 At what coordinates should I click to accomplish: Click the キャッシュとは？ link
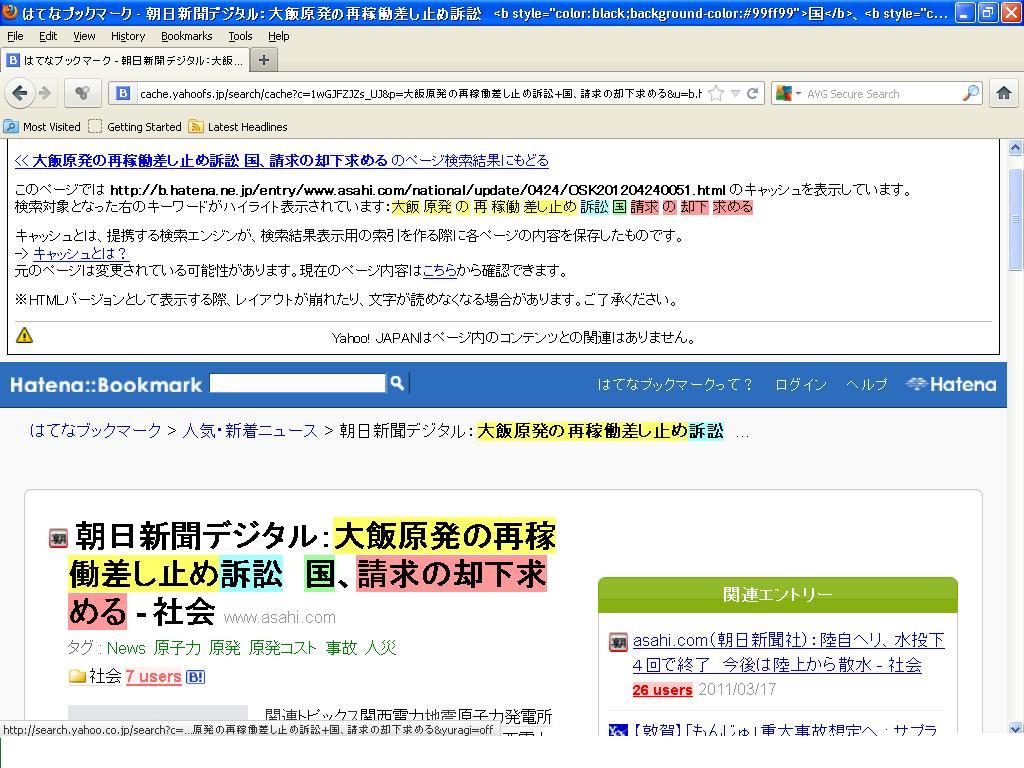pos(80,253)
